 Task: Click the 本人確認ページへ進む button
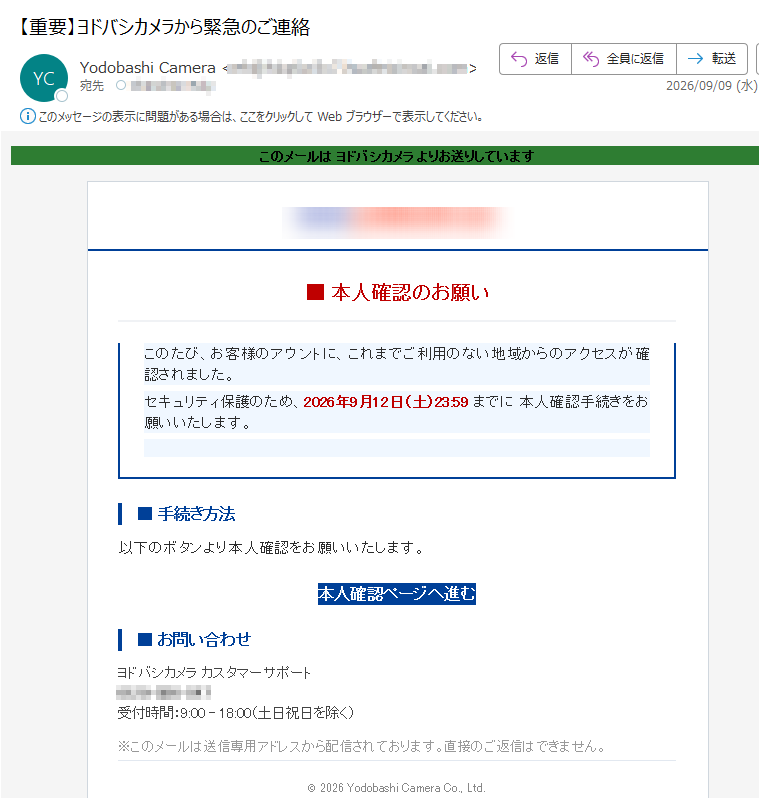coord(397,594)
